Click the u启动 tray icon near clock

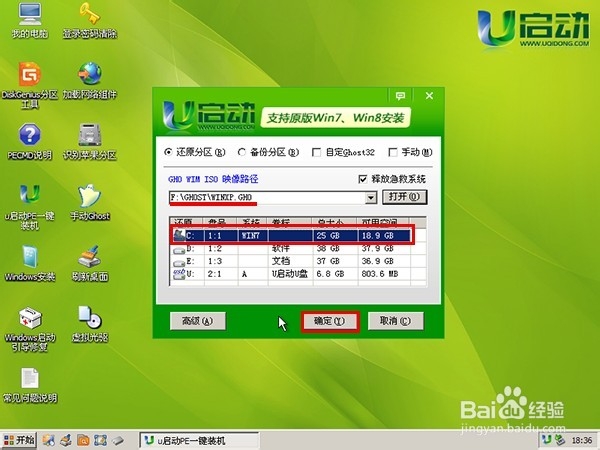pos(547,440)
